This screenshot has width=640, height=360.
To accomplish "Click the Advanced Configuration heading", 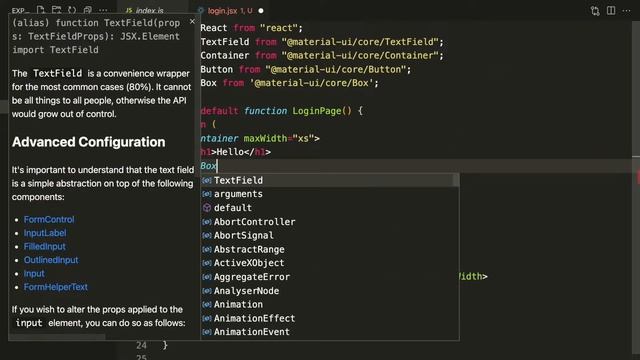I will (x=89, y=142).
